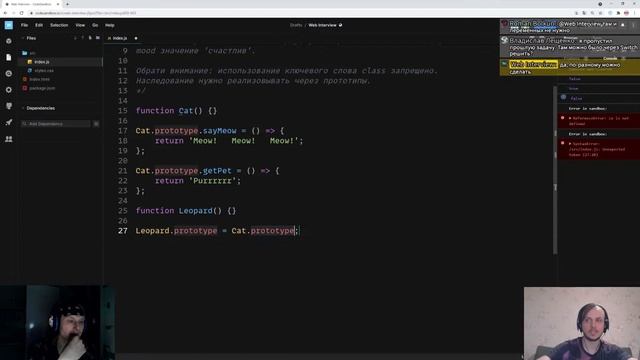640x360 pixels.
Task: Open the Live collaboration people icon
Action: (x=9, y=139)
